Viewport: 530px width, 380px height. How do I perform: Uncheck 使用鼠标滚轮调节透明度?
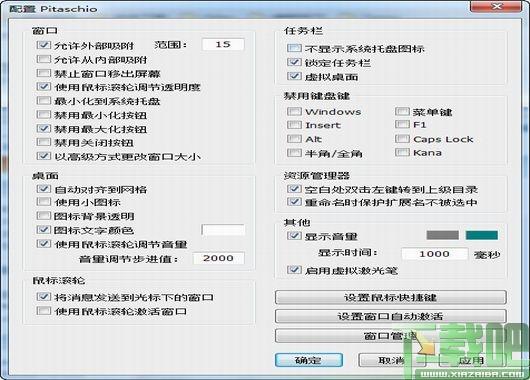[44, 87]
